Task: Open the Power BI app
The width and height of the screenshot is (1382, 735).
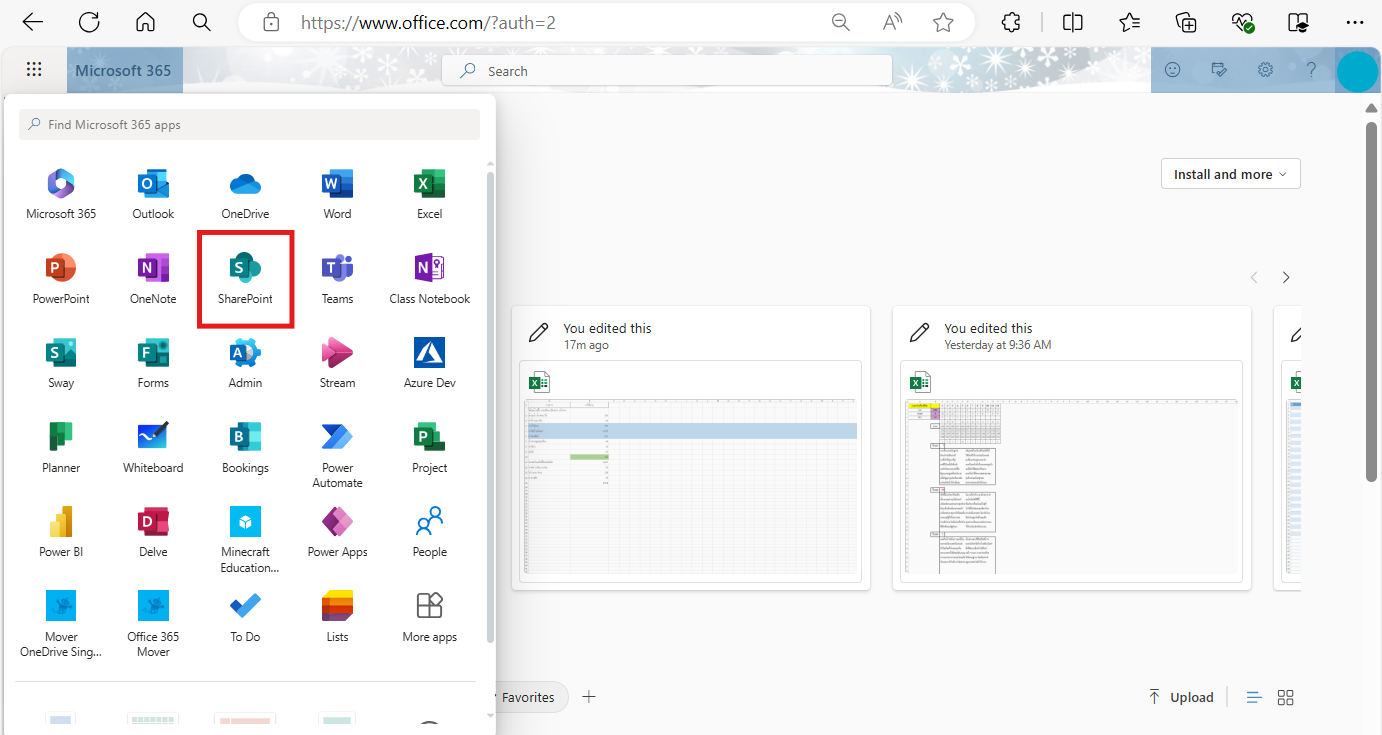Action: 61,532
